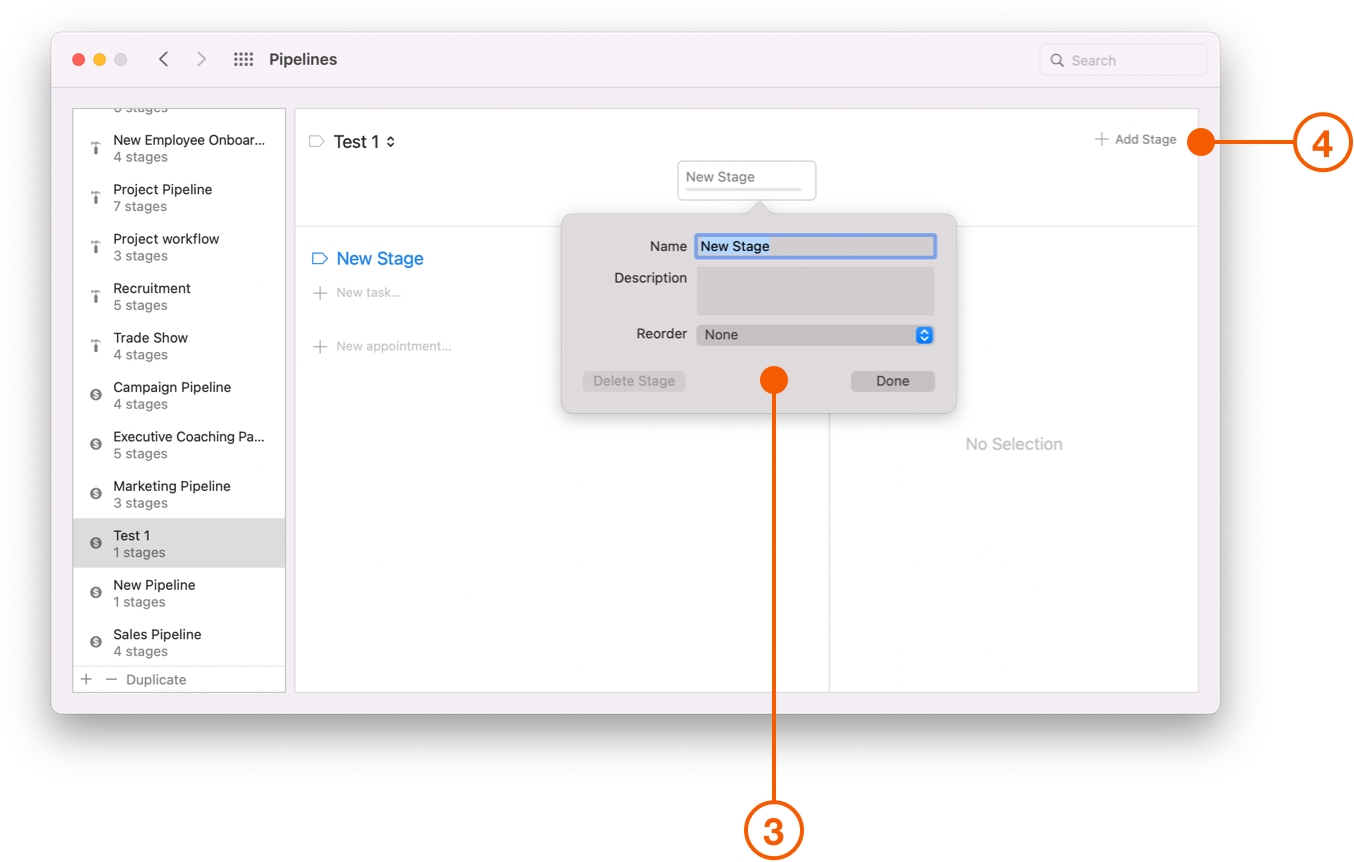Image resolution: width=1354 pixels, height=862 pixels.
Task: Click the funnel icon beside Recruitment pipeline
Action: coord(95,296)
